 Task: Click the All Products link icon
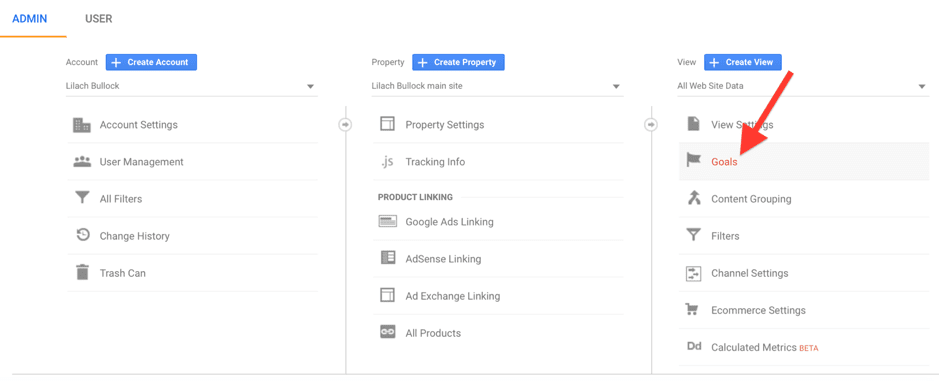click(x=387, y=332)
